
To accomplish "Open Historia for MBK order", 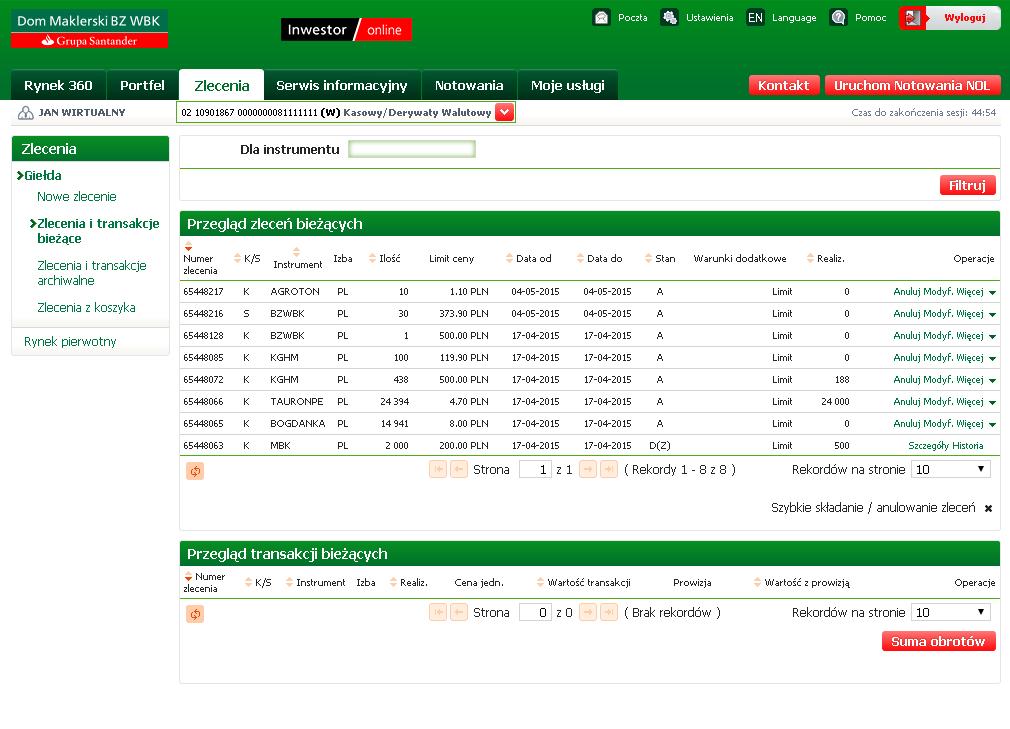I will pos(967,446).
